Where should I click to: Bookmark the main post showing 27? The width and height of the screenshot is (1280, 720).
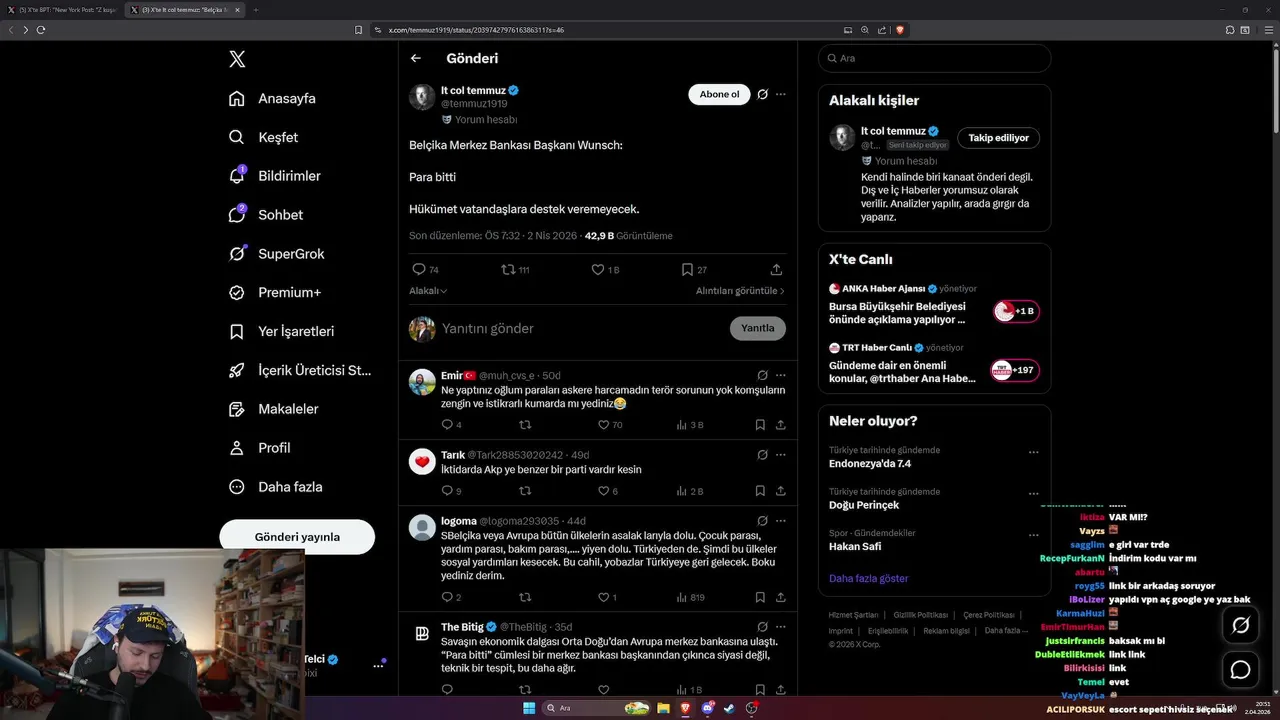point(694,270)
